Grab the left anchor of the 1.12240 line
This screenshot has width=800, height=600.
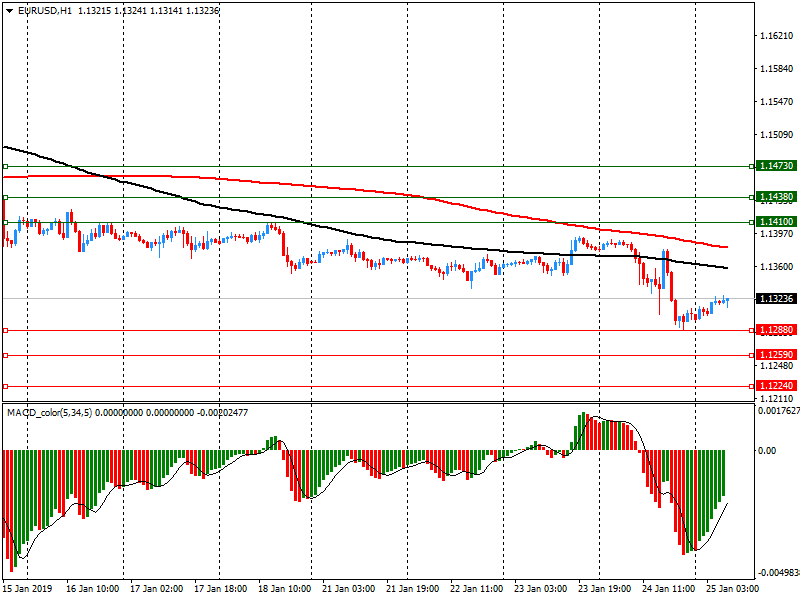tap(6, 387)
